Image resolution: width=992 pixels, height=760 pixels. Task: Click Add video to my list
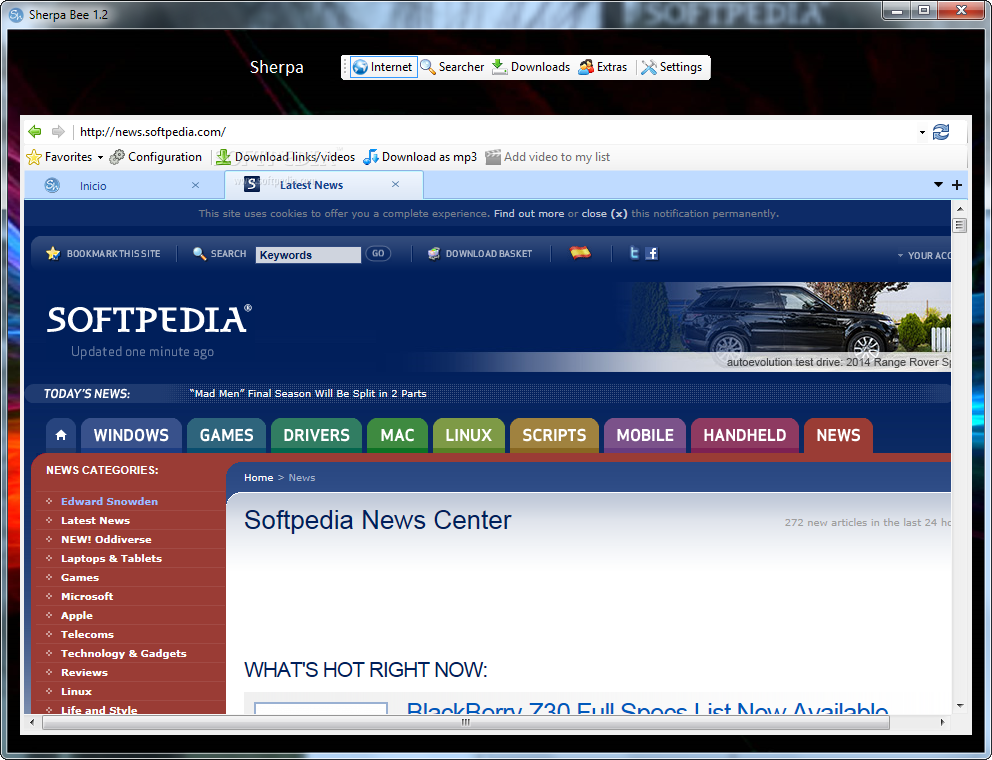(548, 157)
